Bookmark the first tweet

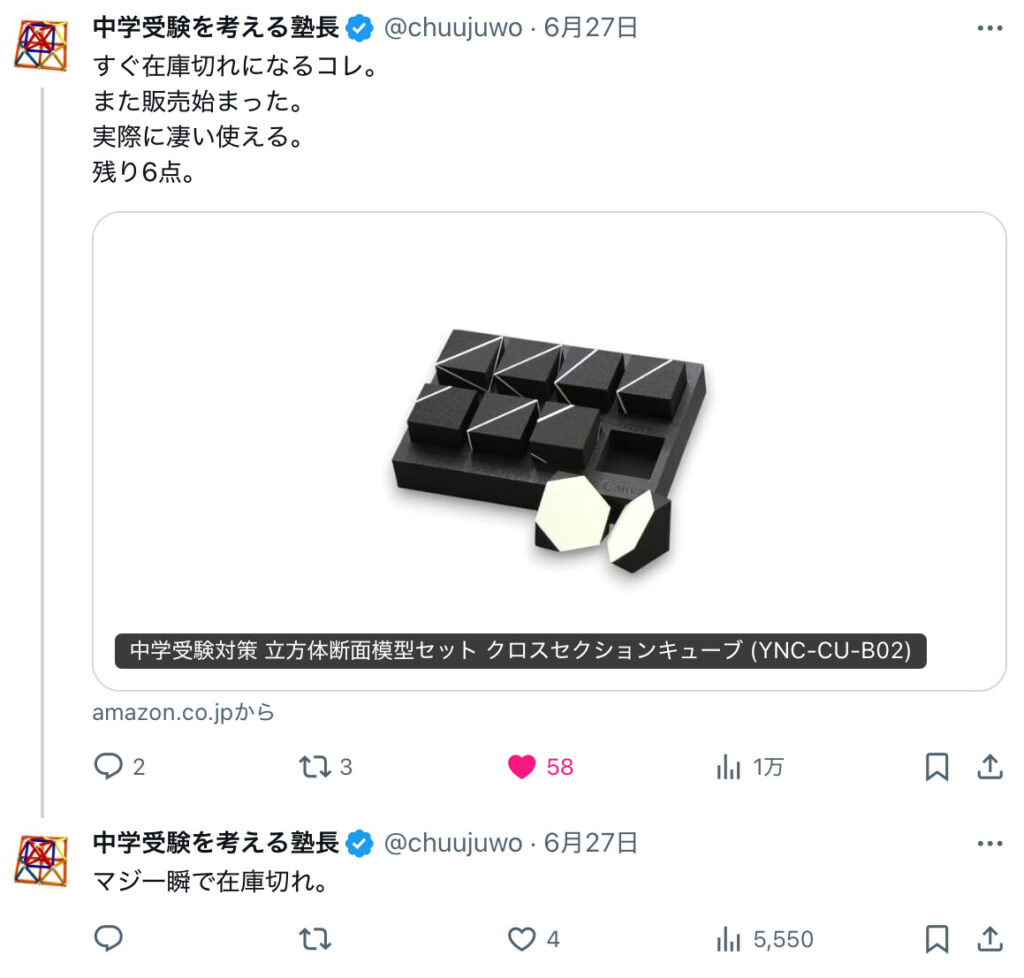pyautogui.click(x=937, y=766)
